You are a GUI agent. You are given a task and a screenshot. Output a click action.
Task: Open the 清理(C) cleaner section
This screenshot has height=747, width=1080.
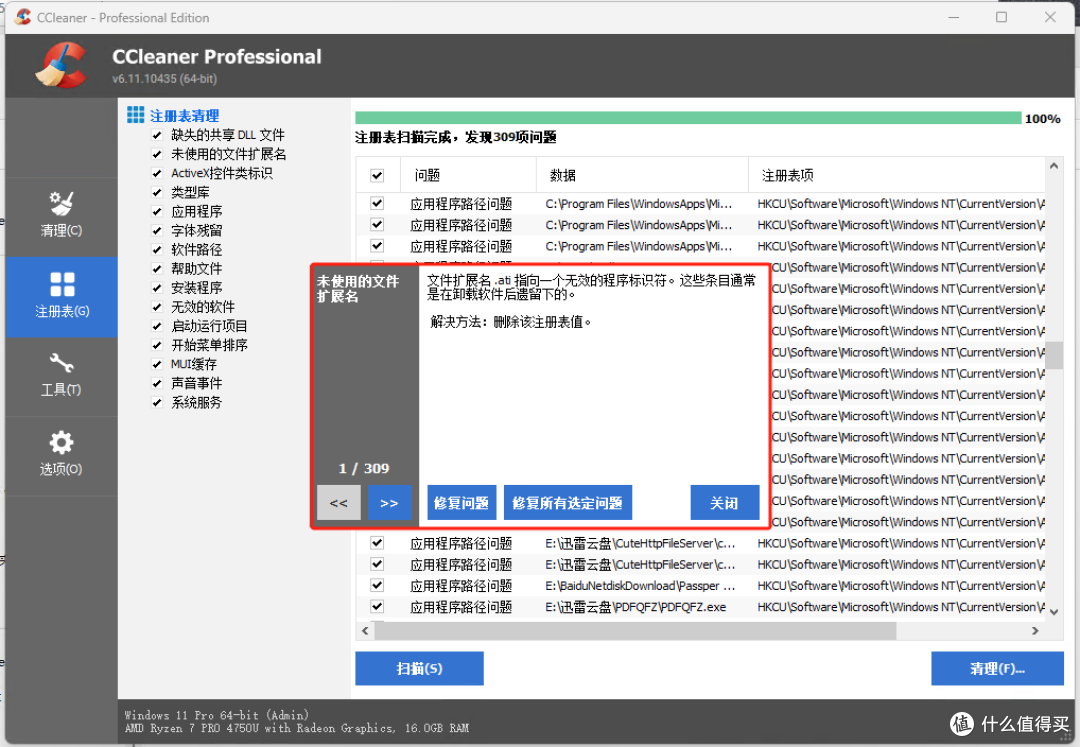coord(61,216)
